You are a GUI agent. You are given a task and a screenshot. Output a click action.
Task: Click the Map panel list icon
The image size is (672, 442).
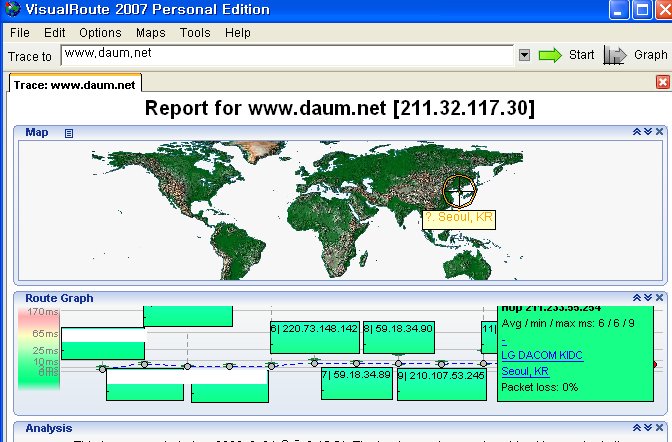click(x=69, y=133)
